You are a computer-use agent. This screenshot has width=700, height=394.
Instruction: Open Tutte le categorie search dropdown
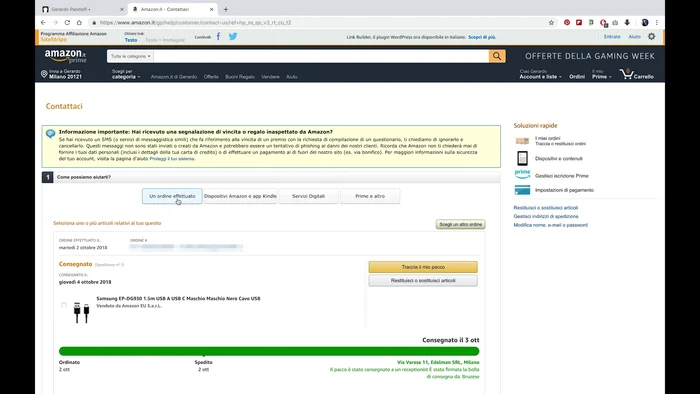click(130, 56)
